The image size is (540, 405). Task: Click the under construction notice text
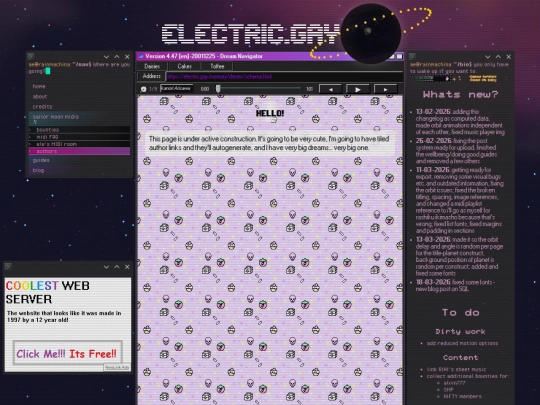pyautogui.click(x=269, y=143)
